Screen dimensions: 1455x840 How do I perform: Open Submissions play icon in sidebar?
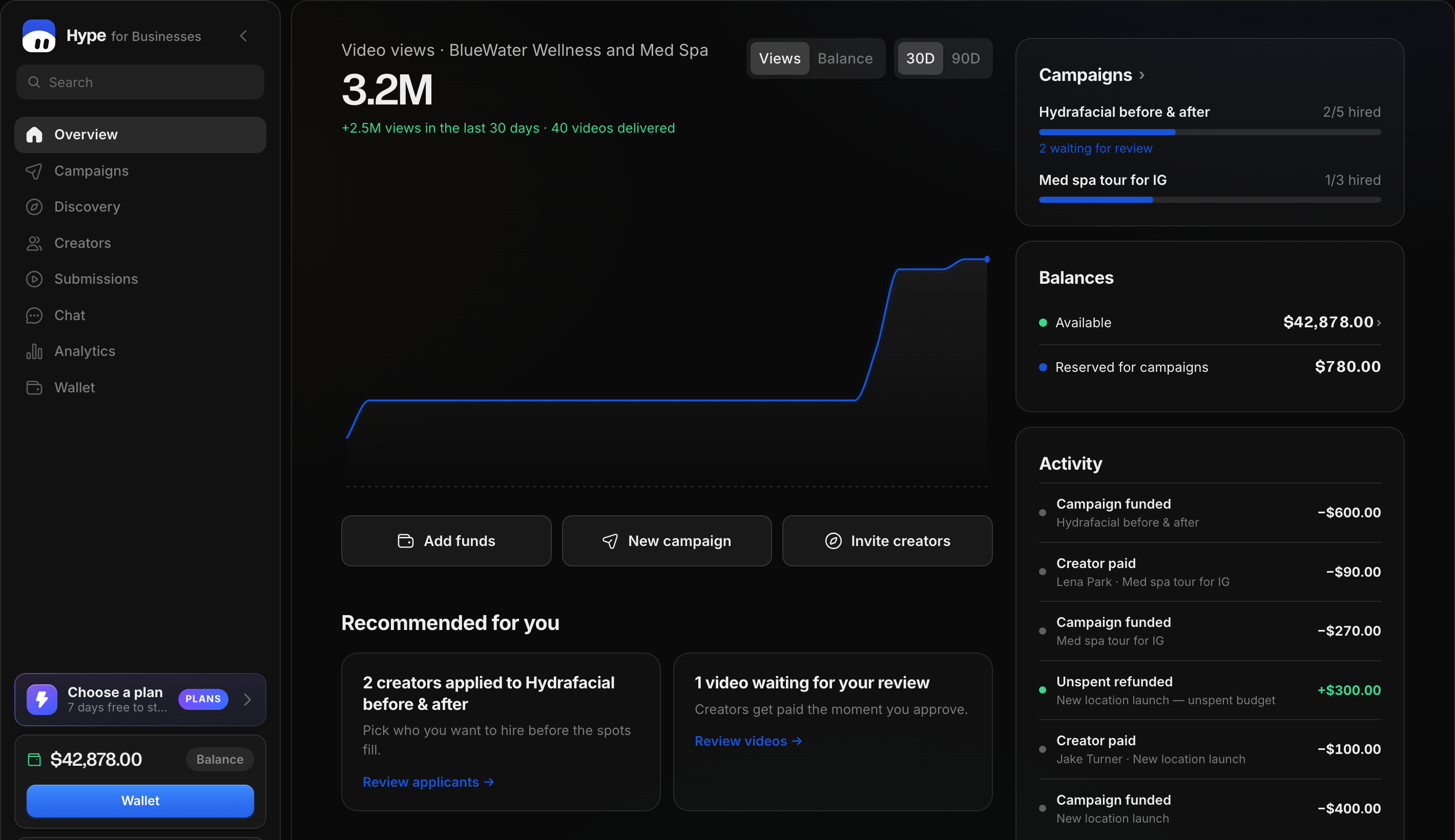tap(34, 279)
